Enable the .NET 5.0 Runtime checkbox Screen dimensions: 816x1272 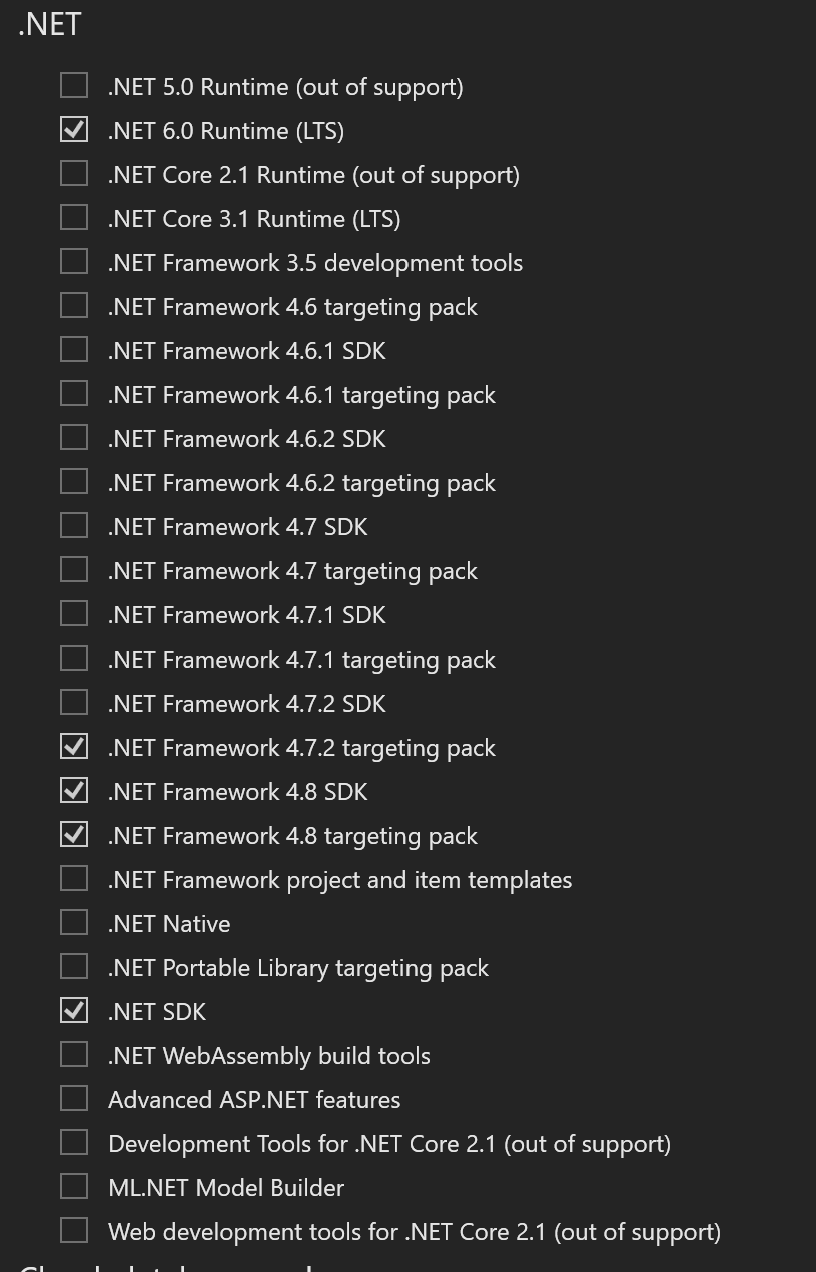[74, 86]
